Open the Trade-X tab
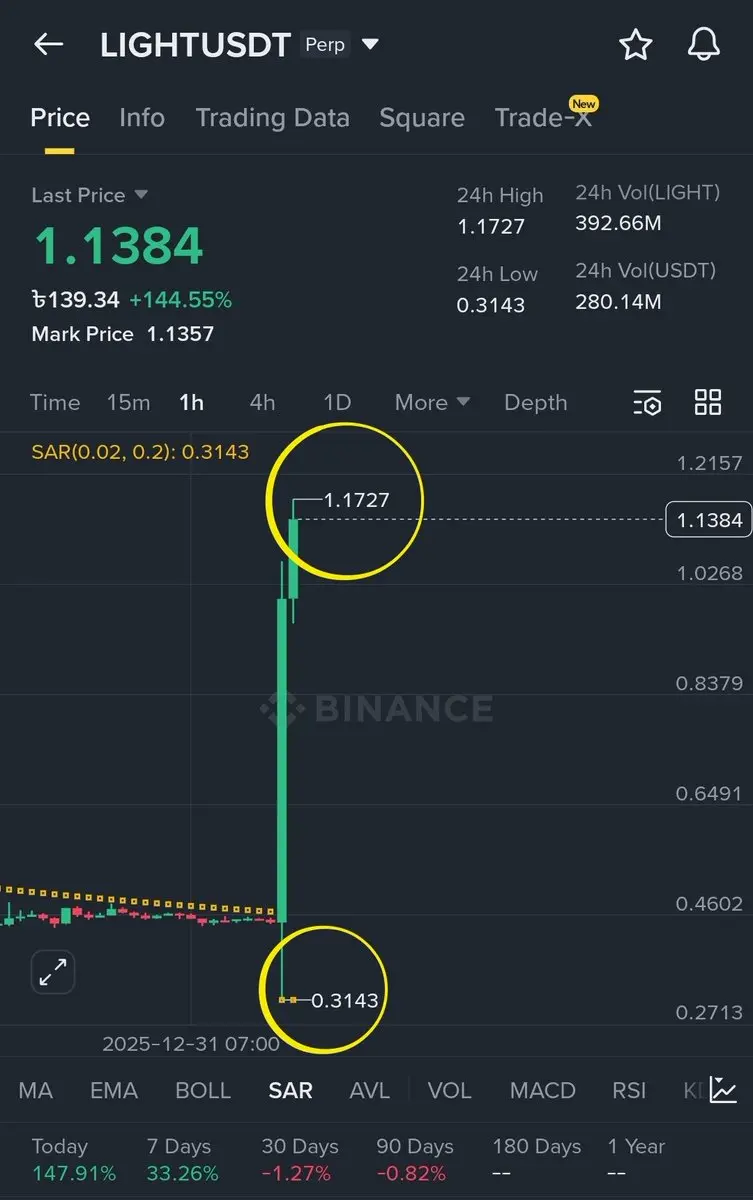This screenshot has width=753, height=1200. pos(543,118)
